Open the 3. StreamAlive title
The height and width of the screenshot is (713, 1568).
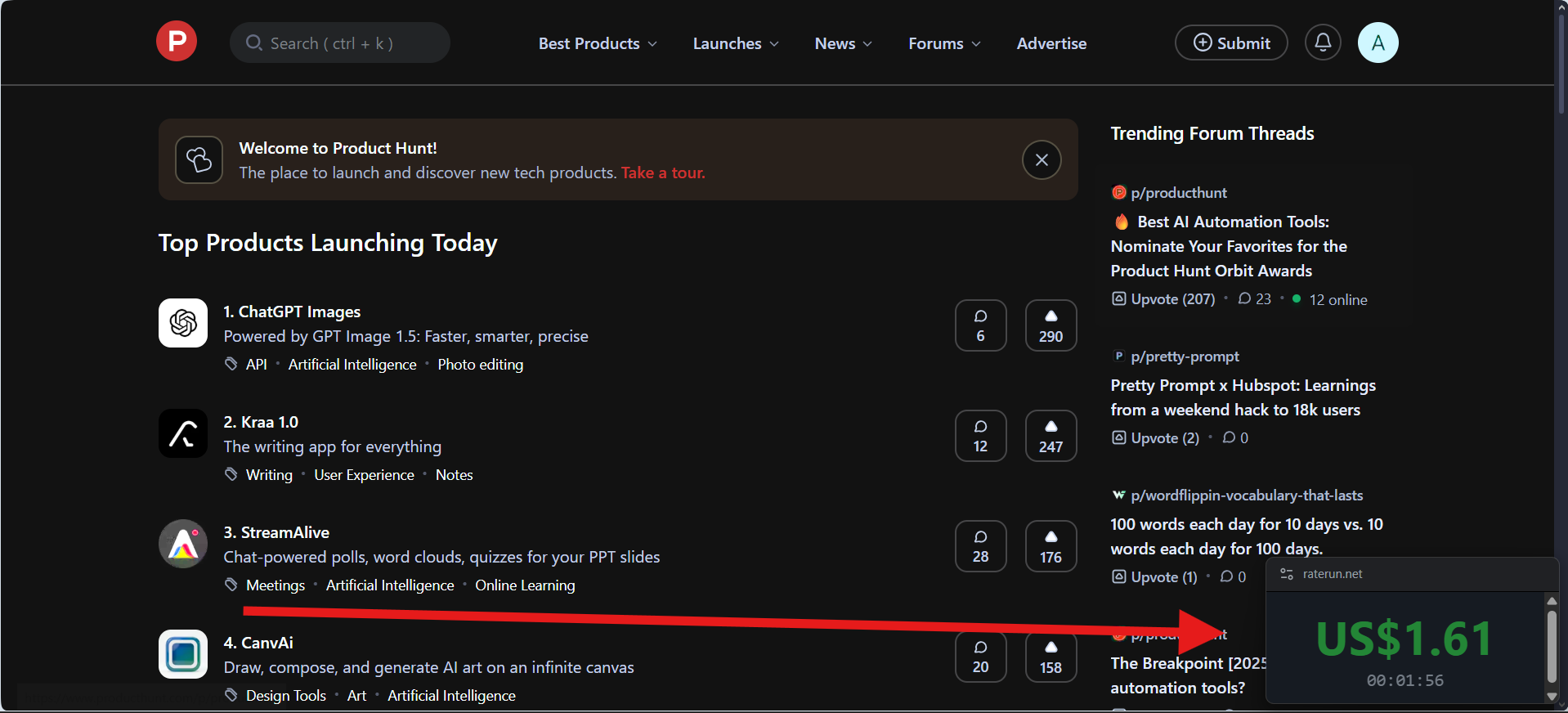coord(276,532)
